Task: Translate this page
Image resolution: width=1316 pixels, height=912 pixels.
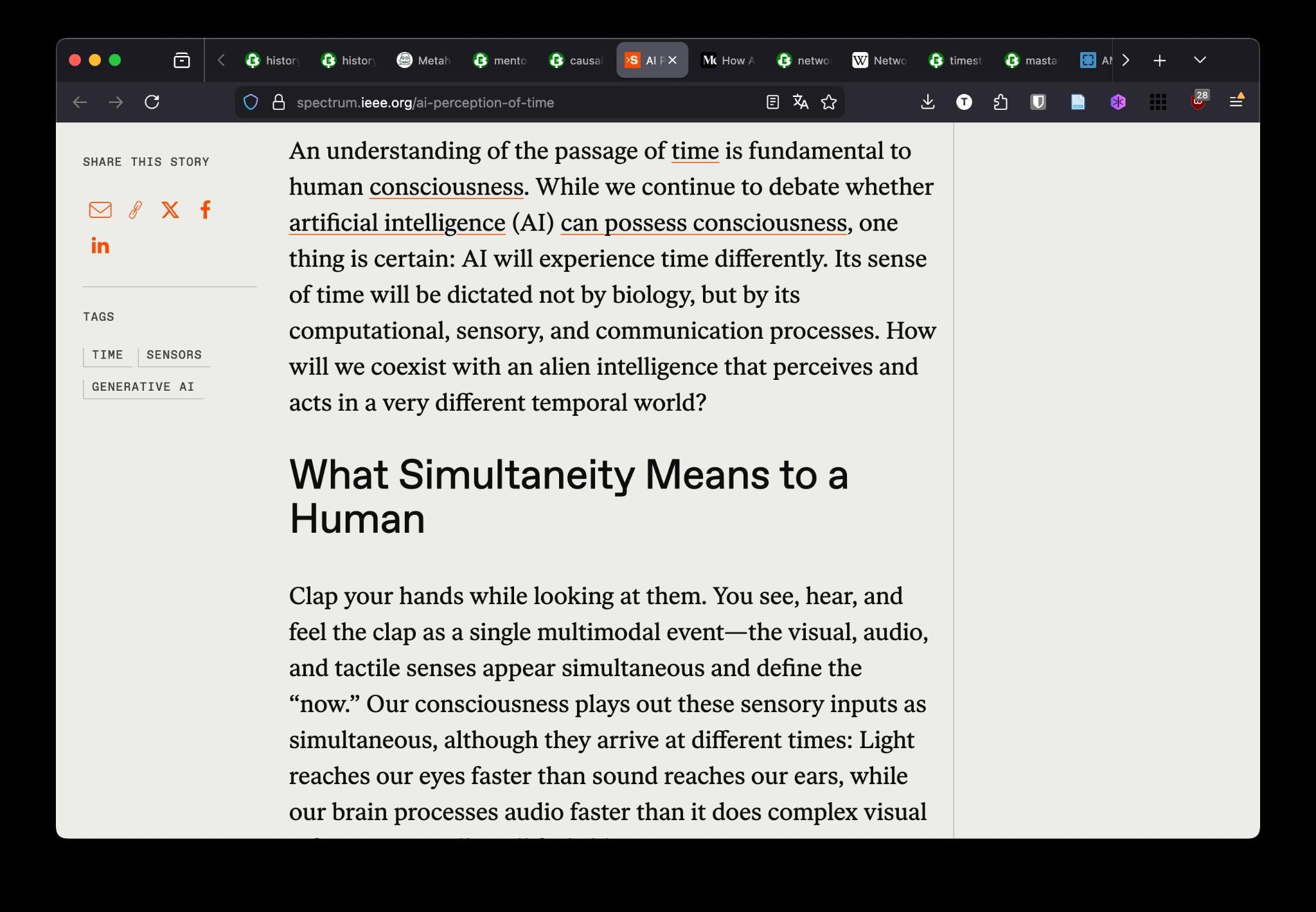Action: (x=801, y=102)
